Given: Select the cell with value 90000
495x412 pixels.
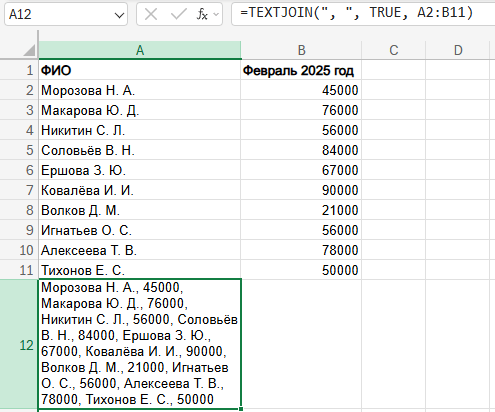Looking at the screenshot, I should 301,190.
